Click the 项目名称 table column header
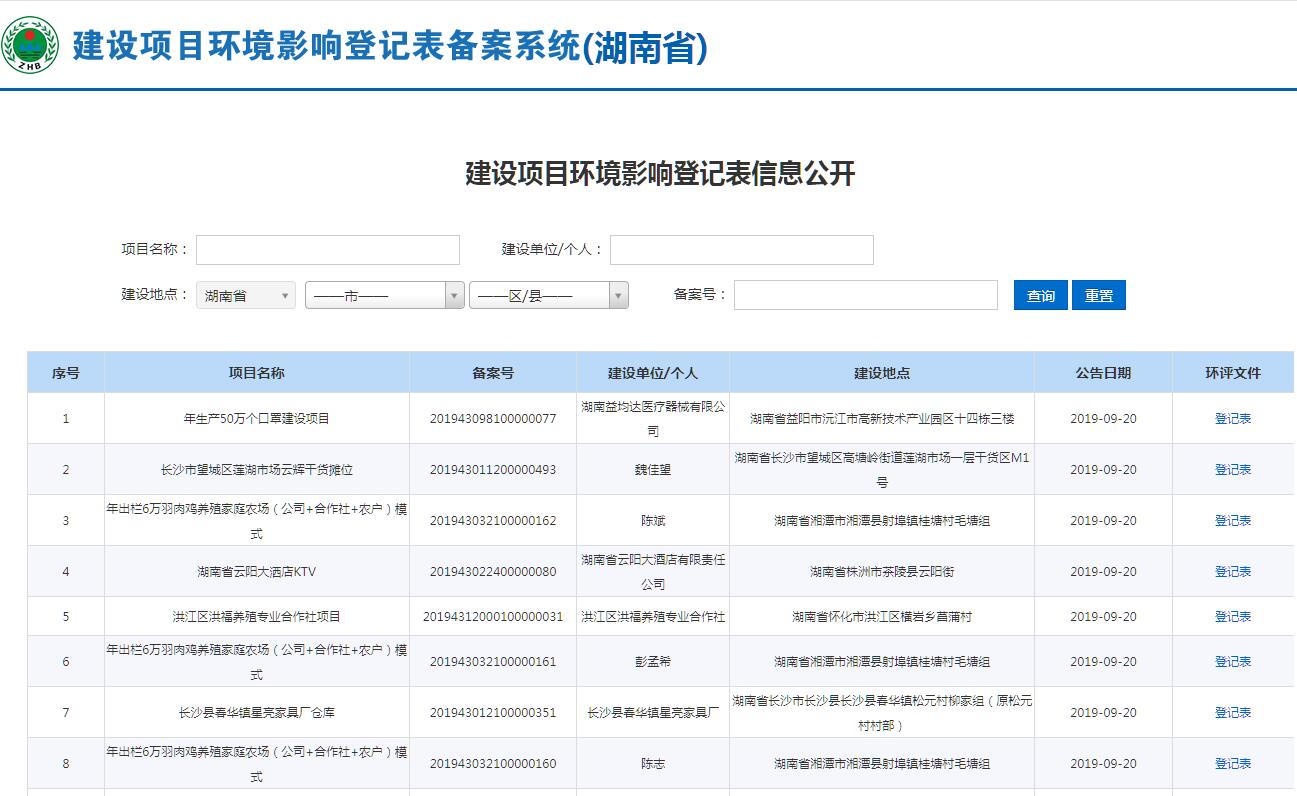This screenshot has height=796, width=1297. click(256, 373)
